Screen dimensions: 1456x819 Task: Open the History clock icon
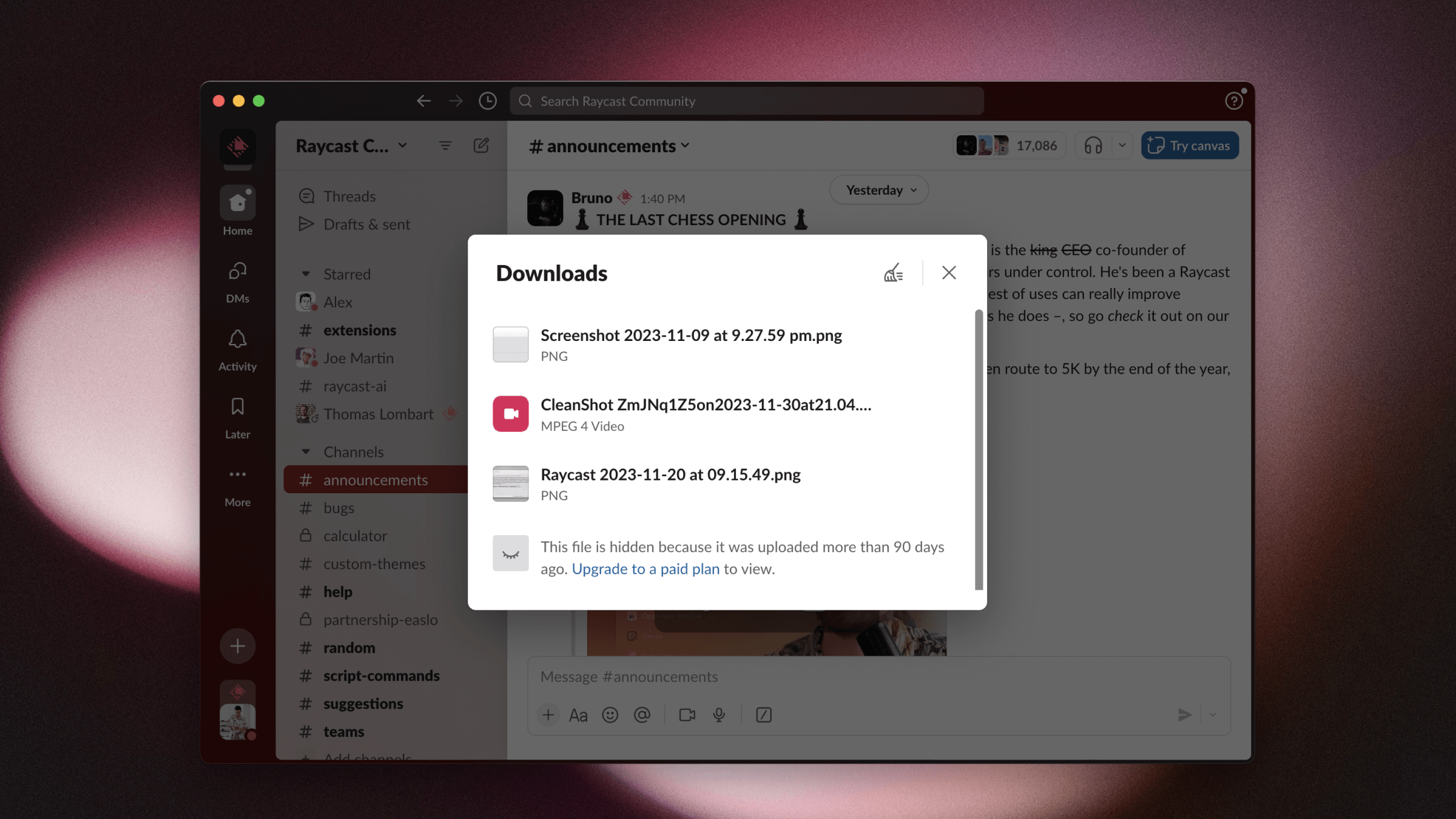[x=488, y=101]
